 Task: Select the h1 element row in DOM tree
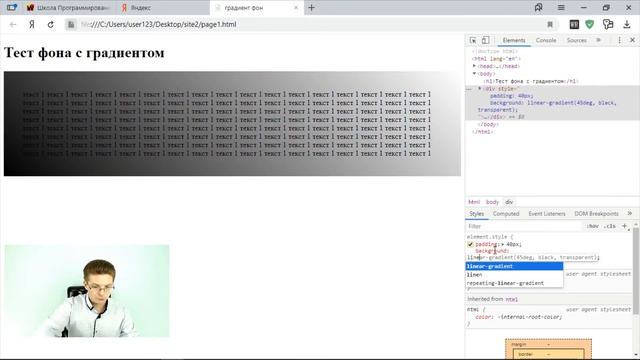531,81
